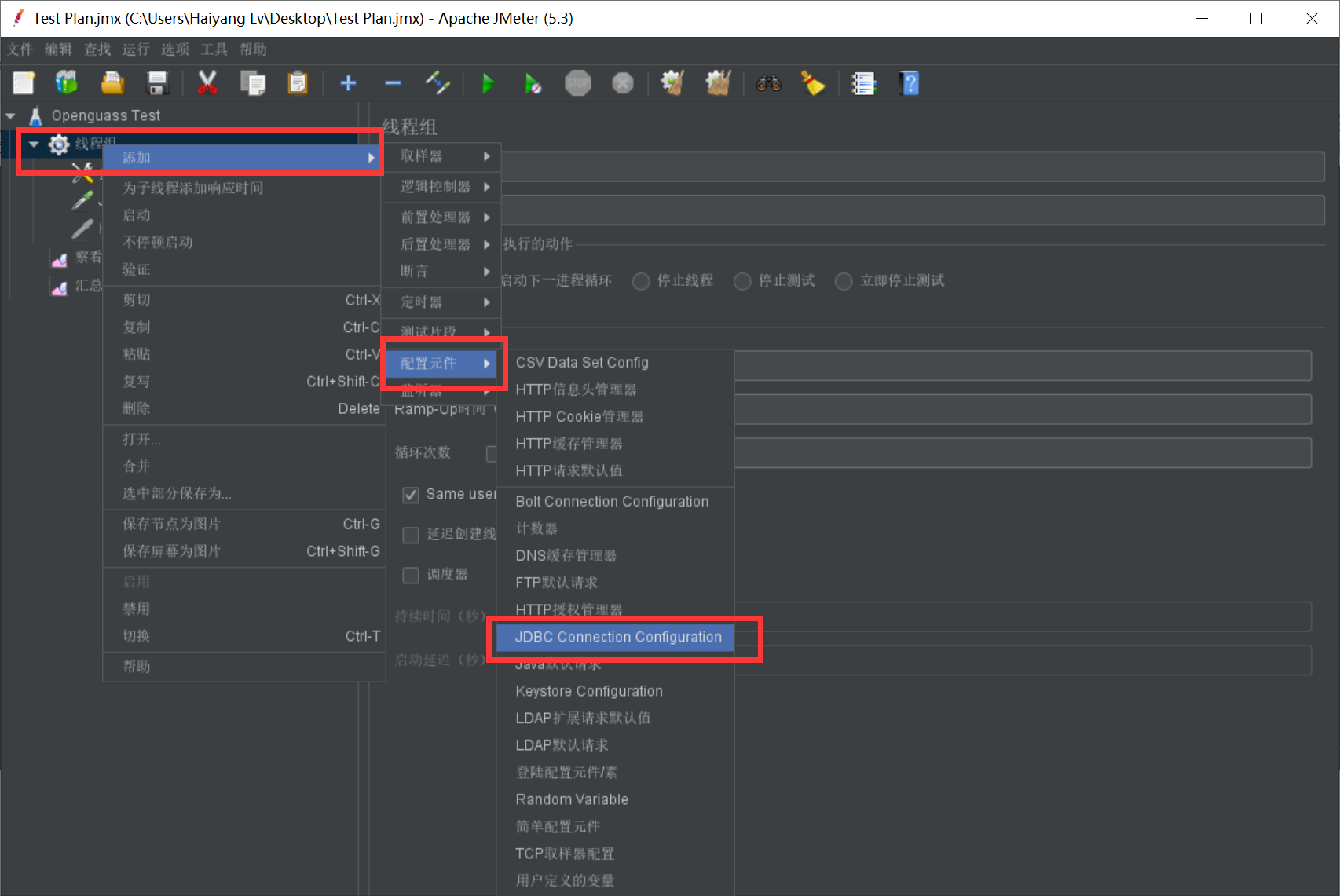Expand the 取样器 submenu
1340x896 pixels.
[442, 156]
